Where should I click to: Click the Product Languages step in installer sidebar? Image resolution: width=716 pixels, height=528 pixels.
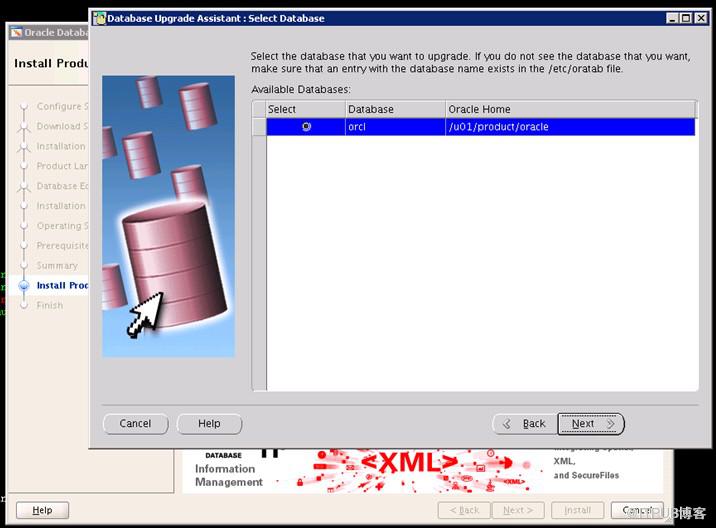coord(62,166)
